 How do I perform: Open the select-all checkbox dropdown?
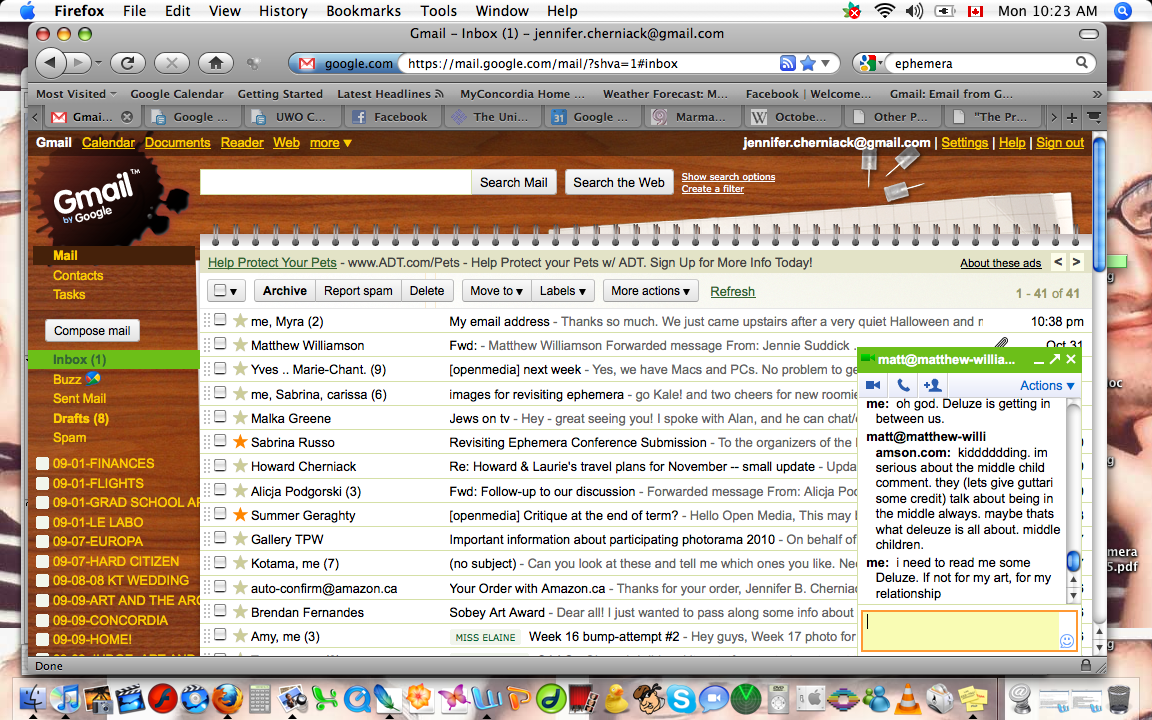point(226,291)
